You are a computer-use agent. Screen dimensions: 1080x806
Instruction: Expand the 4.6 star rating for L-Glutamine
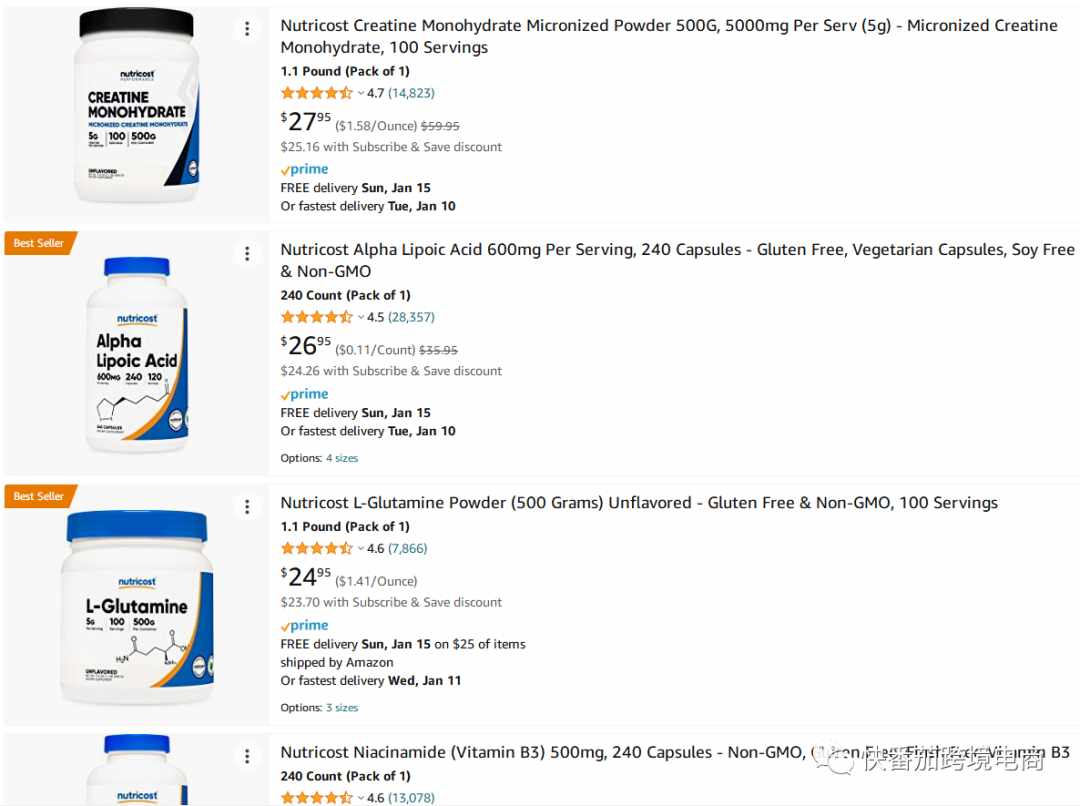pos(322,548)
